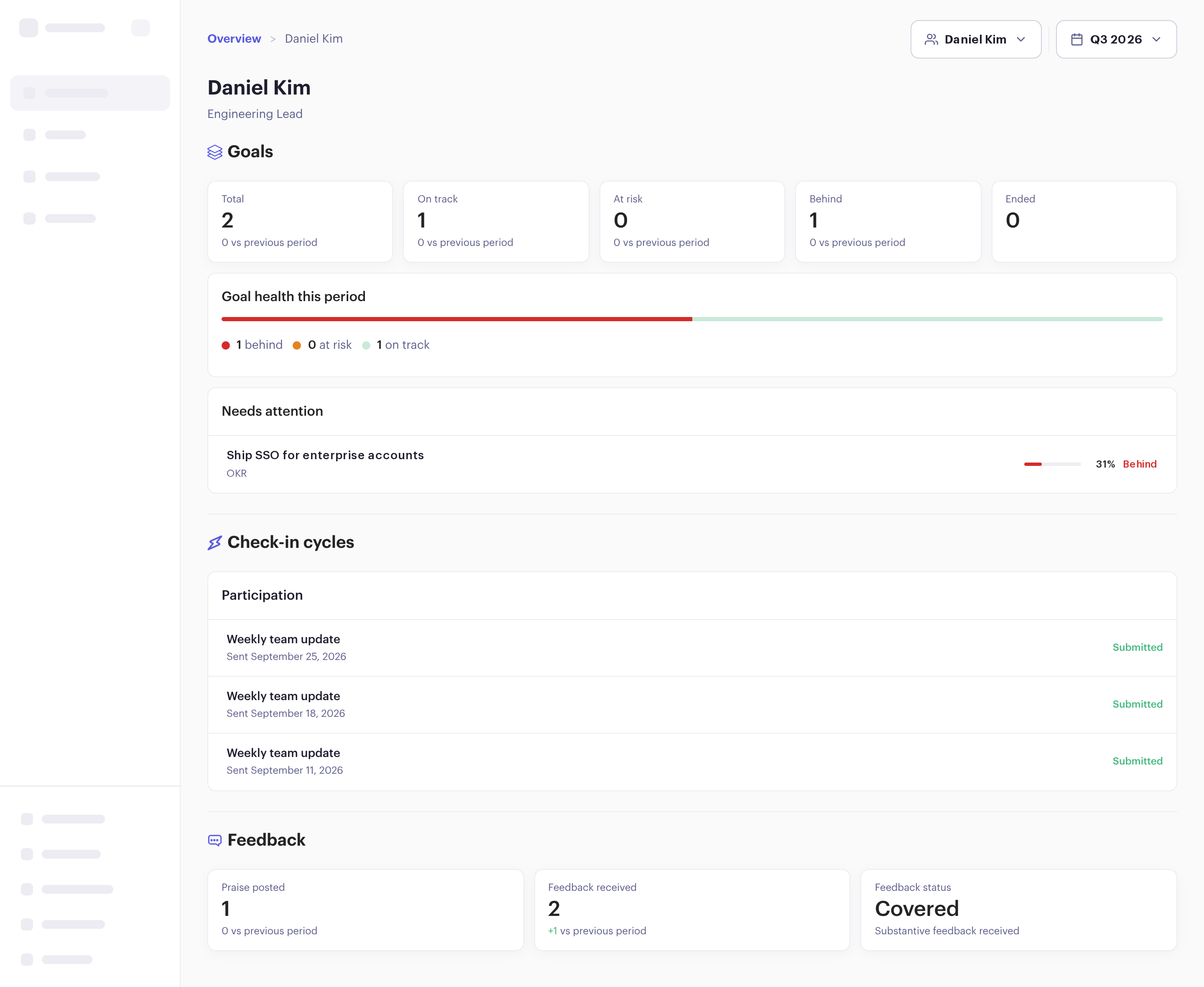The width and height of the screenshot is (1204, 987).
Task: Select the Ended goals card
Action: [1084, 222]
